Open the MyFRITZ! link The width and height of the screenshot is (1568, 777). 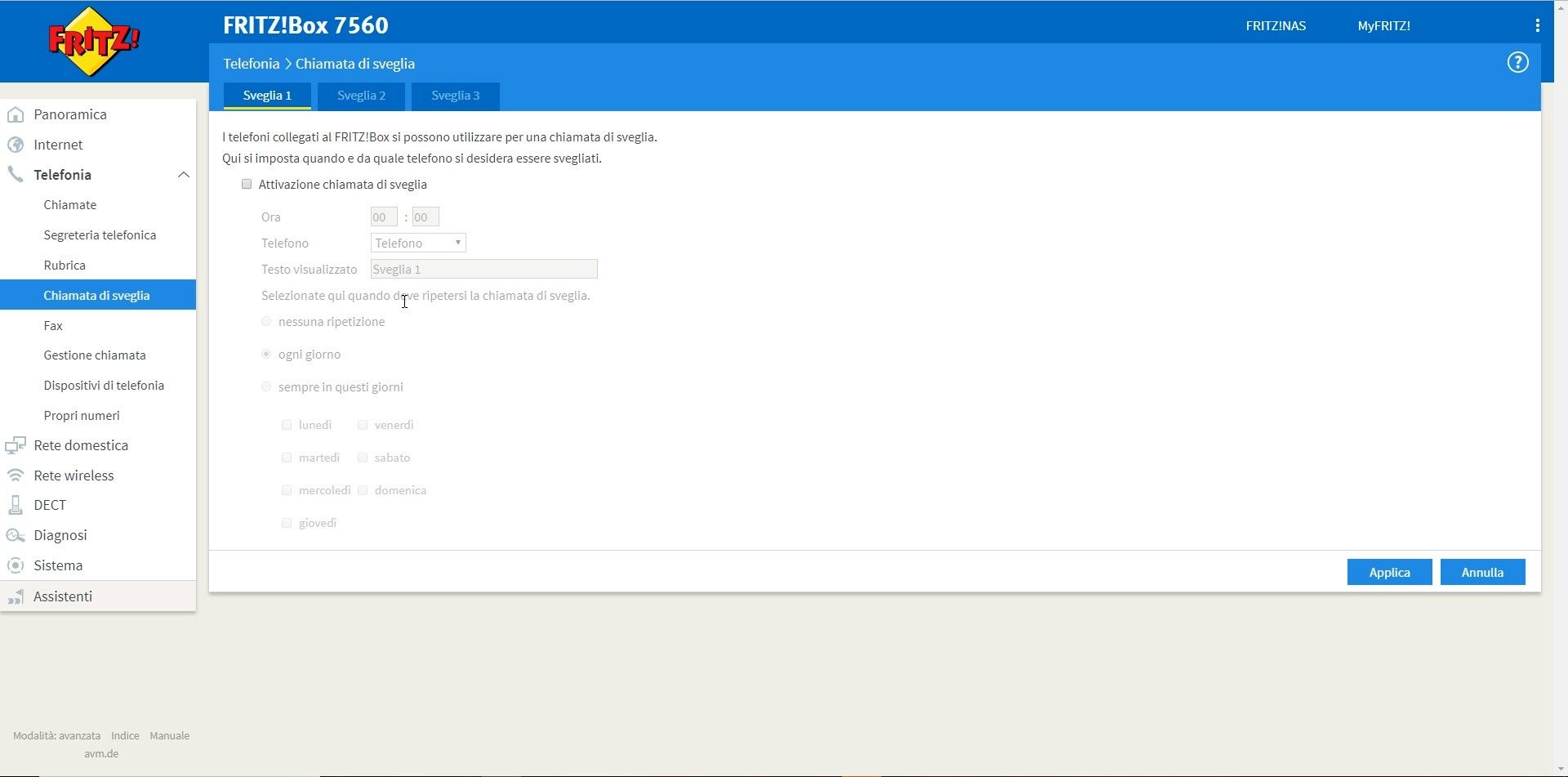pyautogui.click(x=1383, y=26)
